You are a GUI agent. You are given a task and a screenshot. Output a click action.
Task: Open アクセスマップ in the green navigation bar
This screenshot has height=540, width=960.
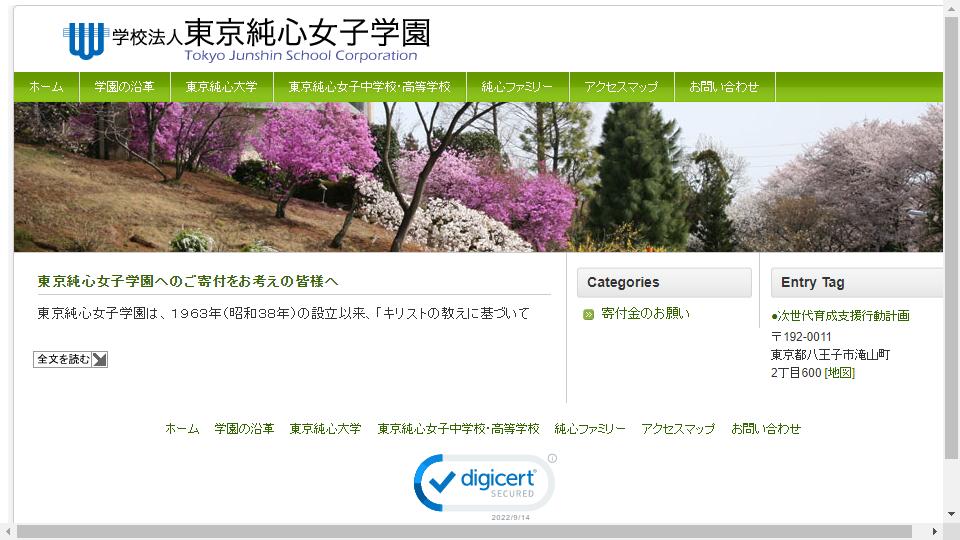click(621, 87)
